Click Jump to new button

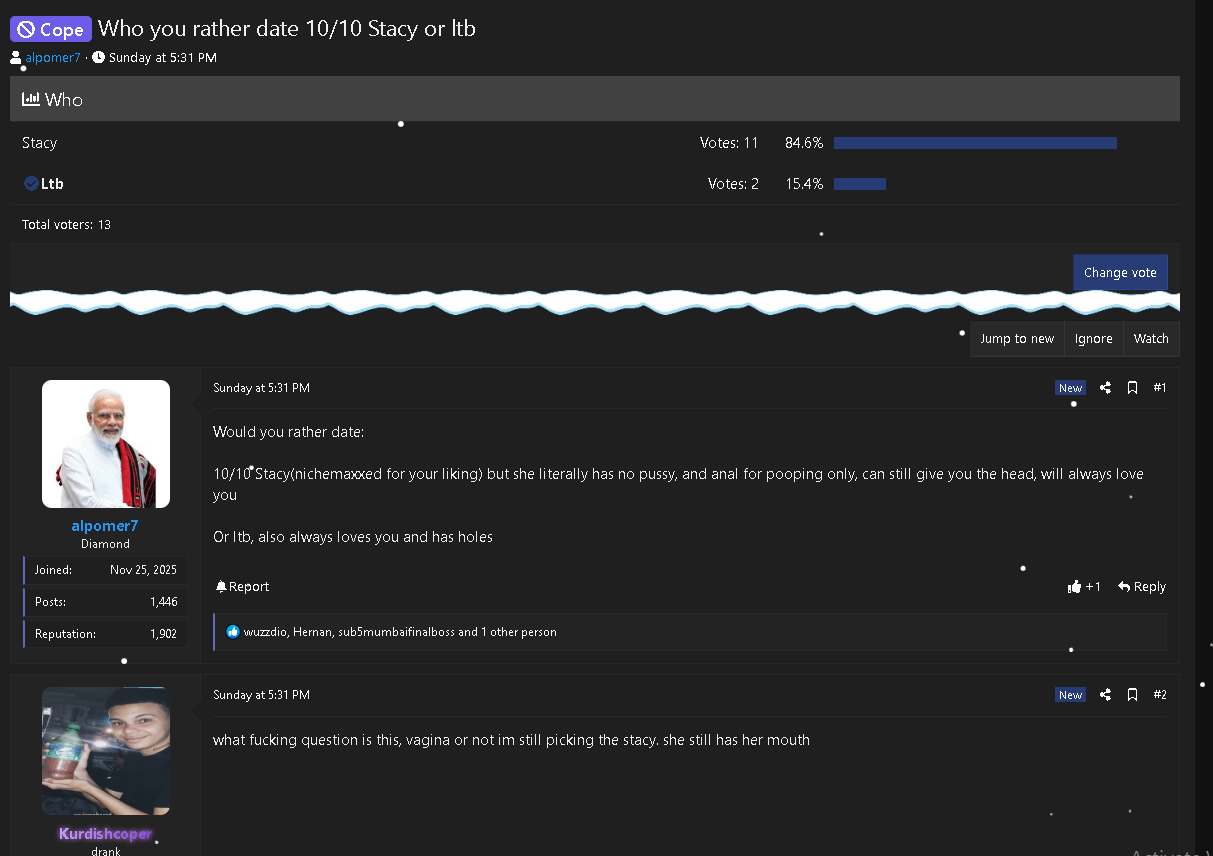tap(1016, 339)
